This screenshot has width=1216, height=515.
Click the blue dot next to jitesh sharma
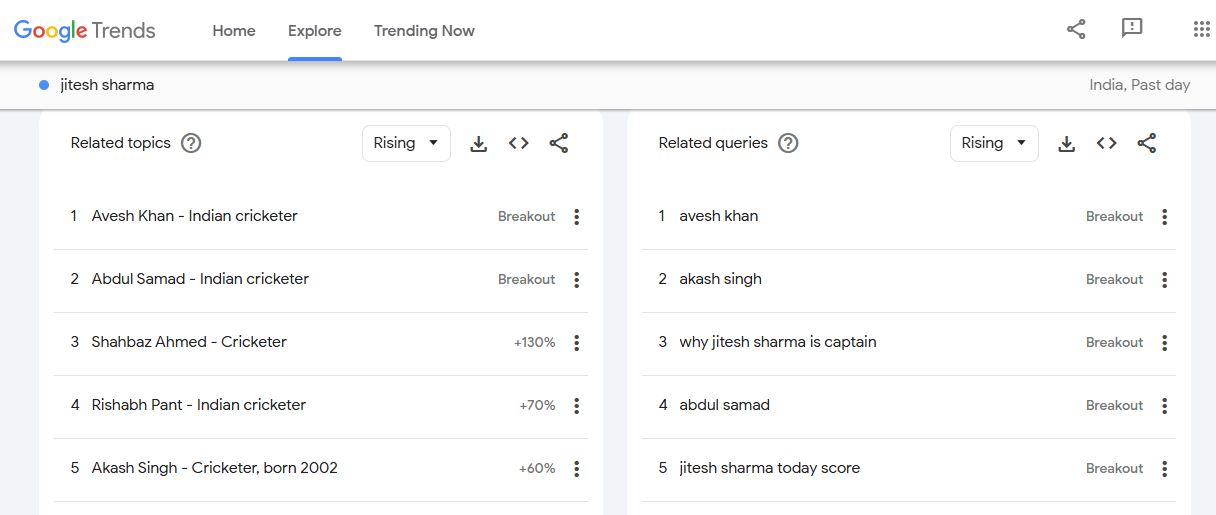pos(44,85)
